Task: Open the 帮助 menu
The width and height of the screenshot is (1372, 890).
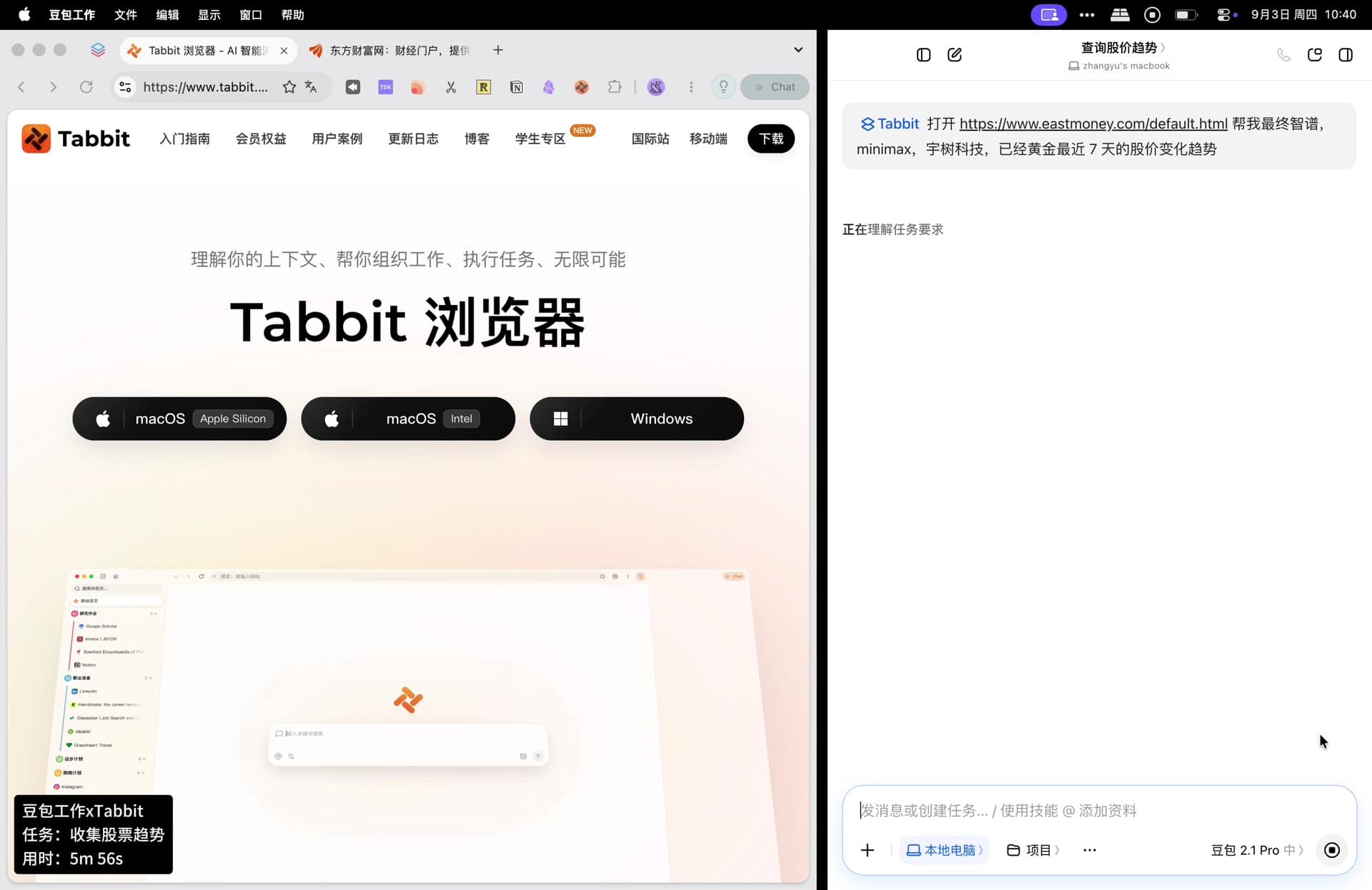Action: point(292,14)
